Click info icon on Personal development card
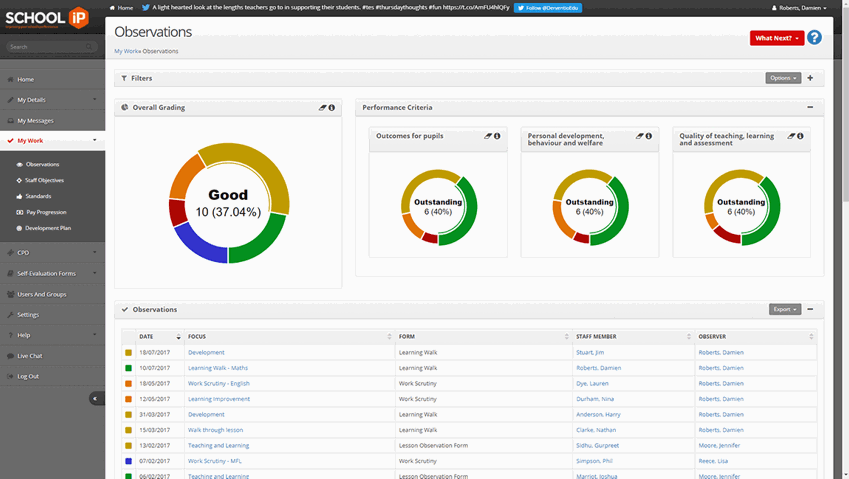This screenshot has height=479, width=849. click(649, 136)
